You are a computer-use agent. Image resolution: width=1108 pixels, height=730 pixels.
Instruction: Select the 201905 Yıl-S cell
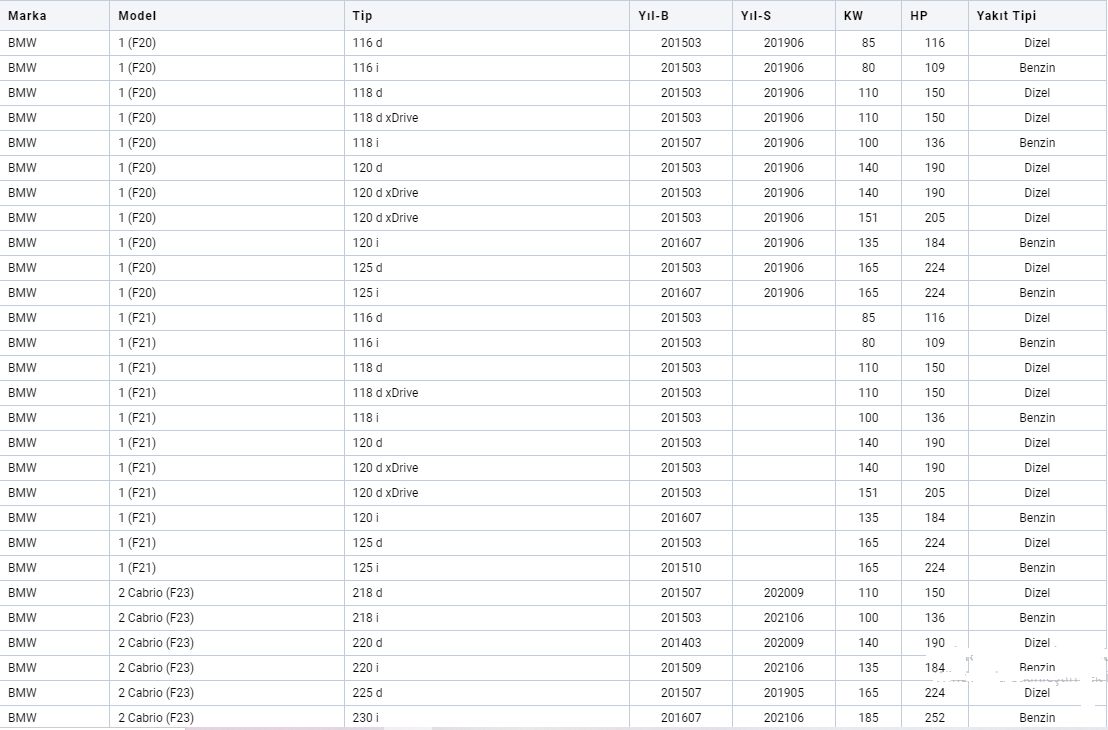tap(784, 693)
